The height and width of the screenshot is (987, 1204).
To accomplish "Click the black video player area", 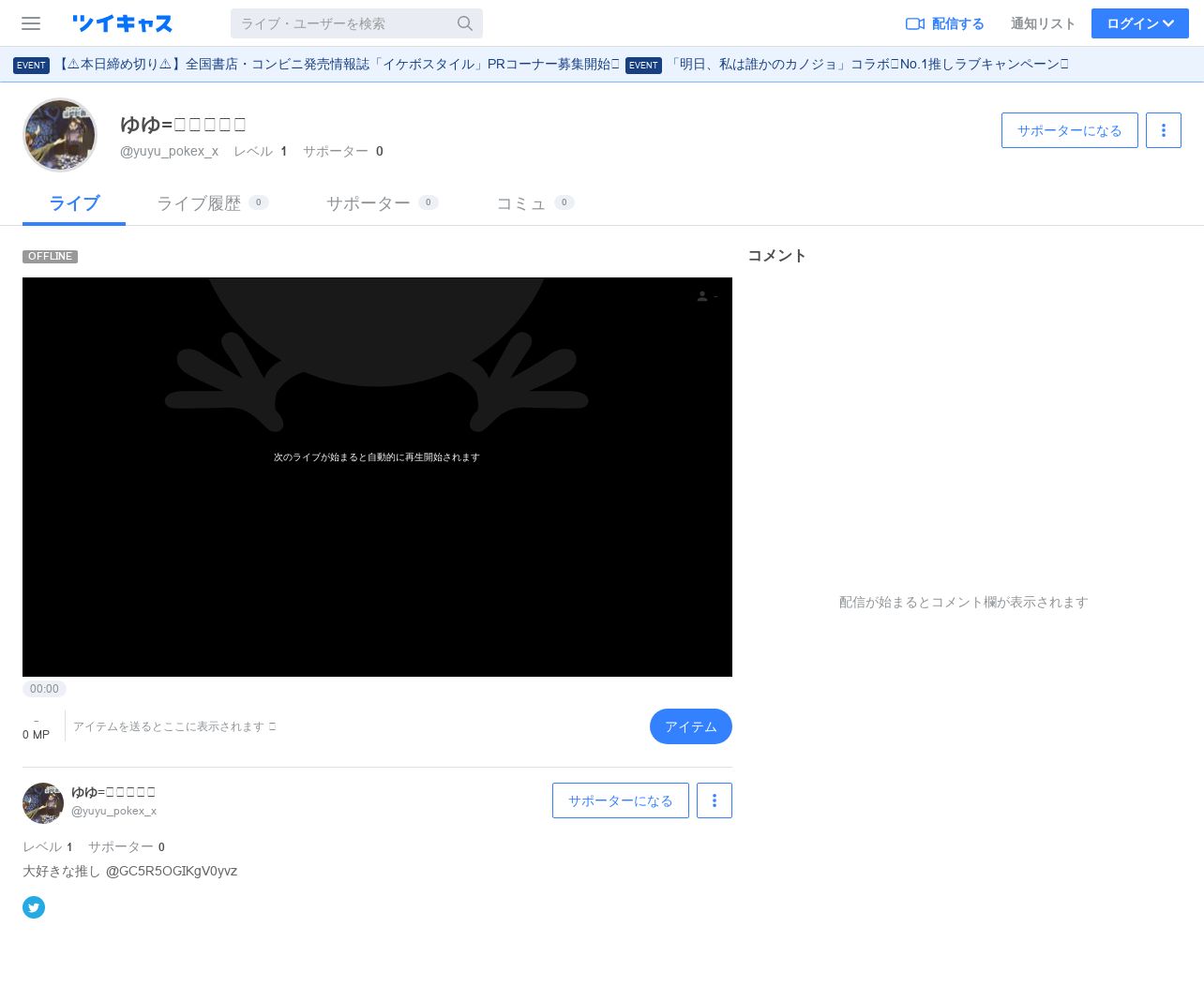I will point(377,477).
